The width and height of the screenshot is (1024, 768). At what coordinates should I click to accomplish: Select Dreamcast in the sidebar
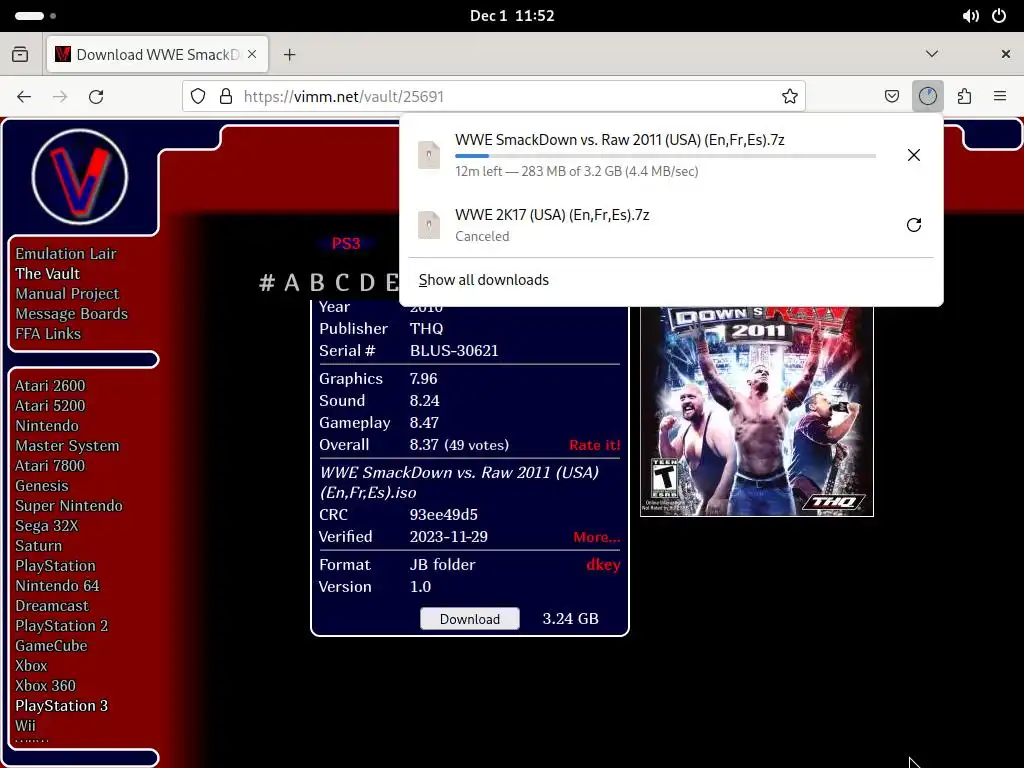click(52, 606)
